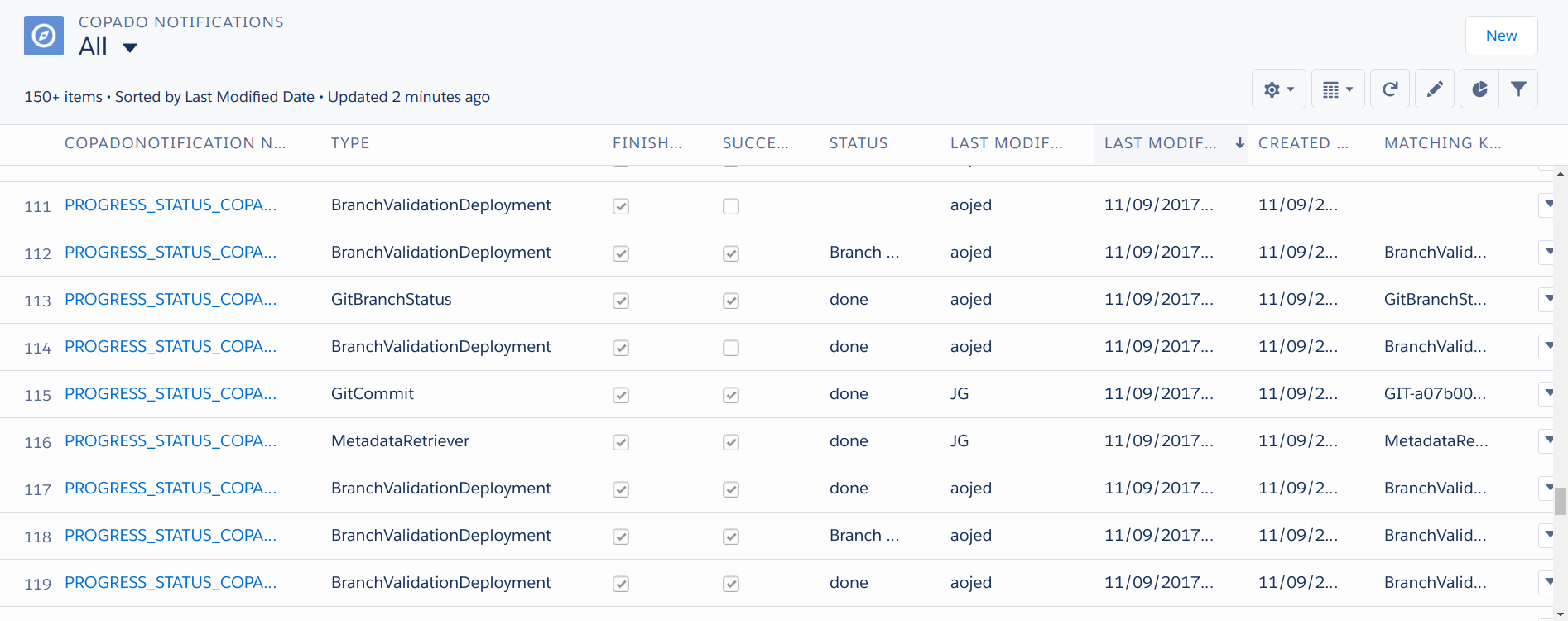1568x621 pixels.
Task: Open record link in row 119
Action: click(x=171, y=582)
